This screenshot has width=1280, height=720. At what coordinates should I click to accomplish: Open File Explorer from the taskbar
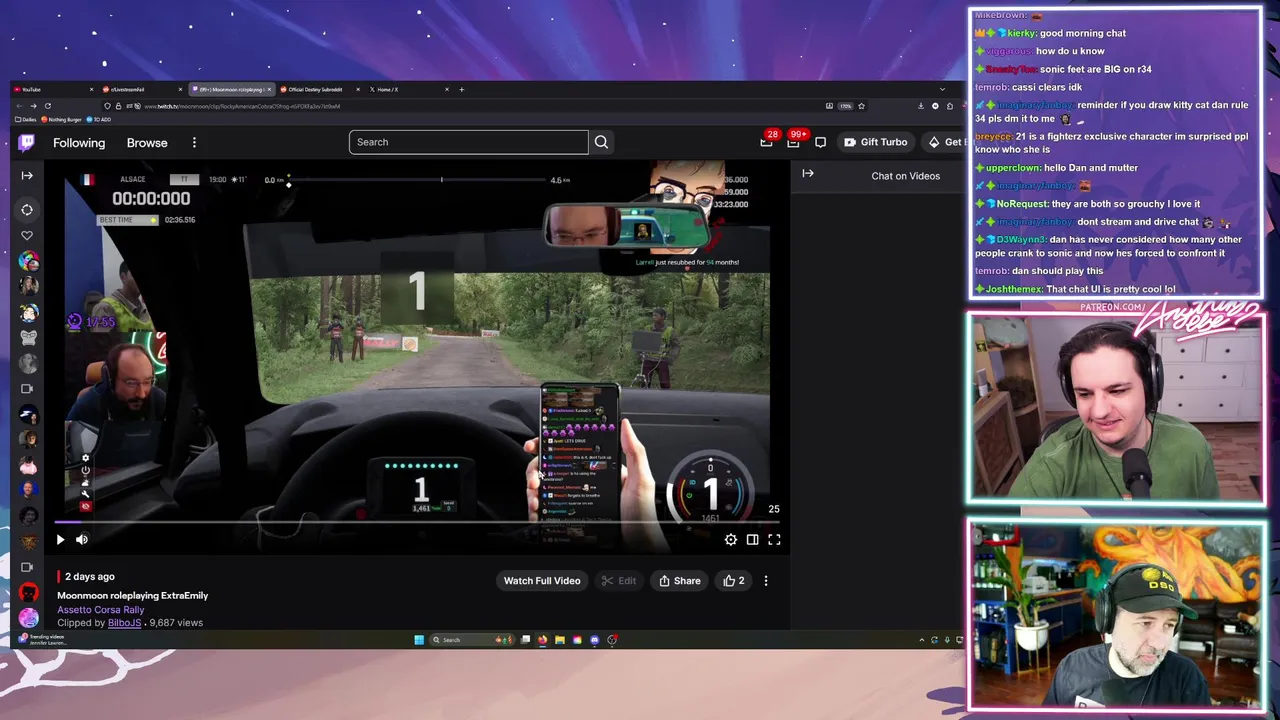click(x=560, y=640)
